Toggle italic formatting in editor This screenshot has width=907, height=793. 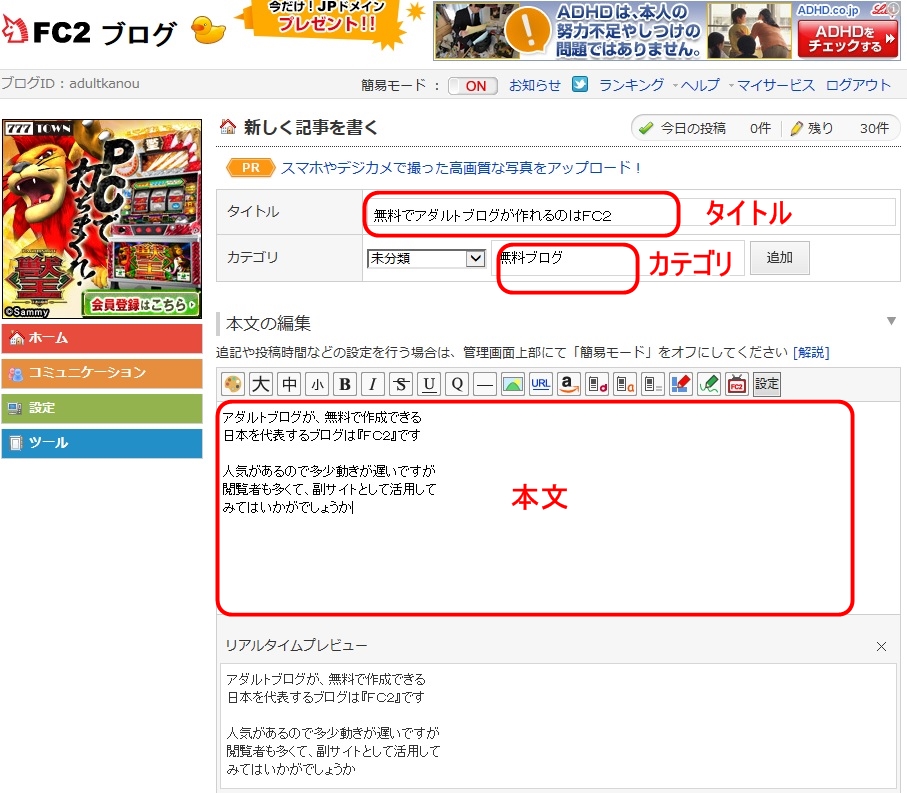pyautogui.click(x=373, y=384)
